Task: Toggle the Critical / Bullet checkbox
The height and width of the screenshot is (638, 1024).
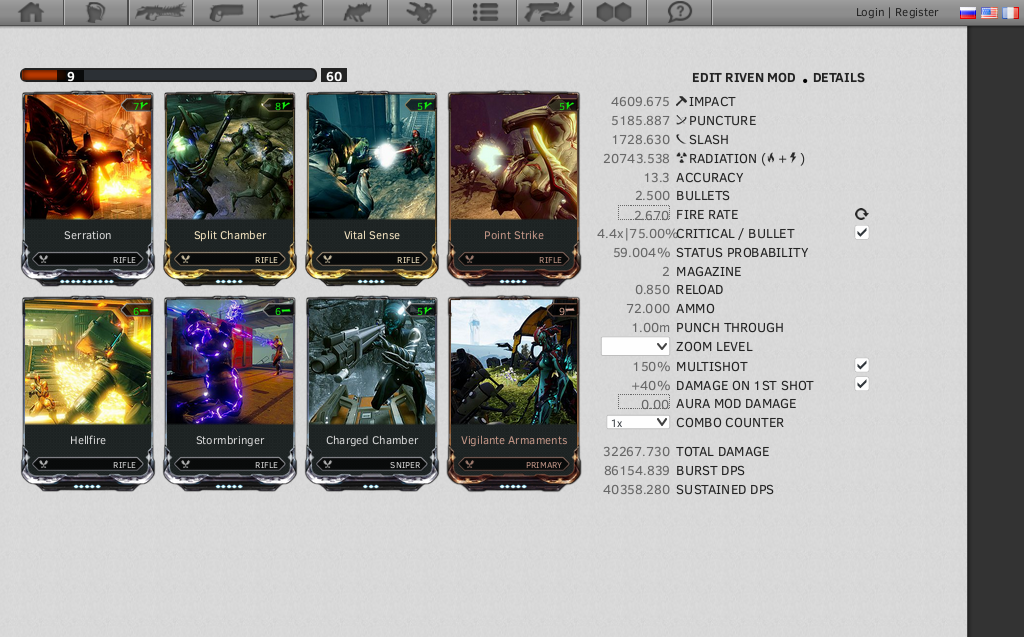Action: (x=861, y=232)
